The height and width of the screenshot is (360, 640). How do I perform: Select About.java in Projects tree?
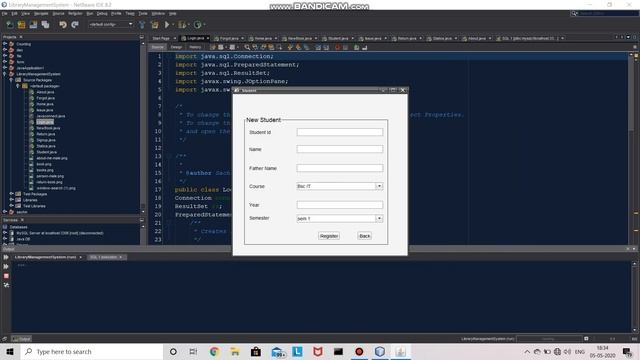click(x=45, y=92)
